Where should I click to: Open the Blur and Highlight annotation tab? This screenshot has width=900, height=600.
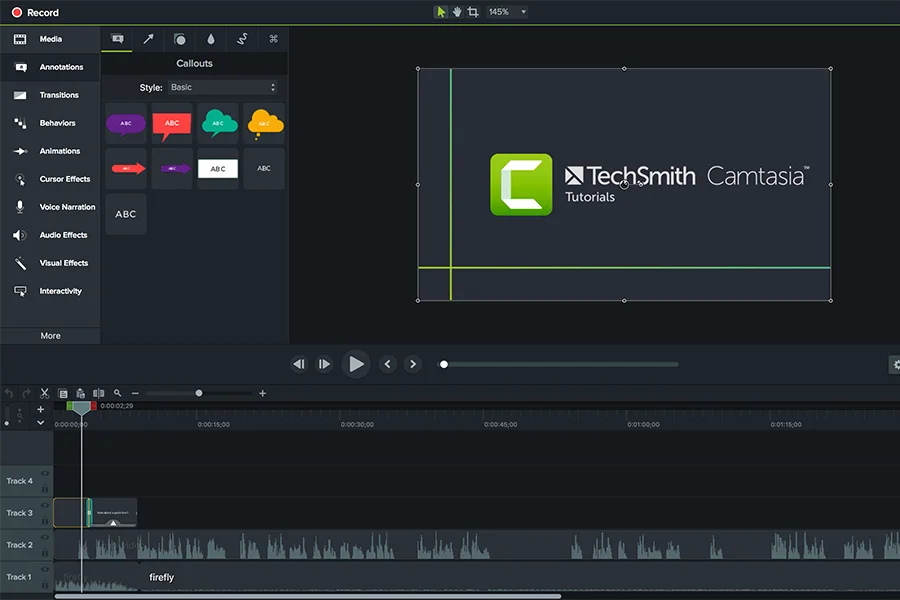[211, 39]
